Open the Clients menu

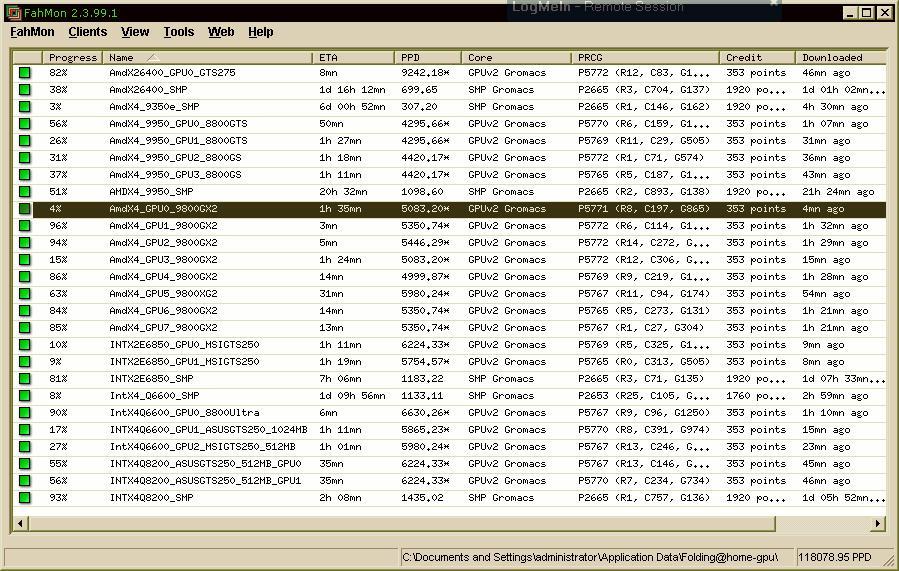point(88,32)
